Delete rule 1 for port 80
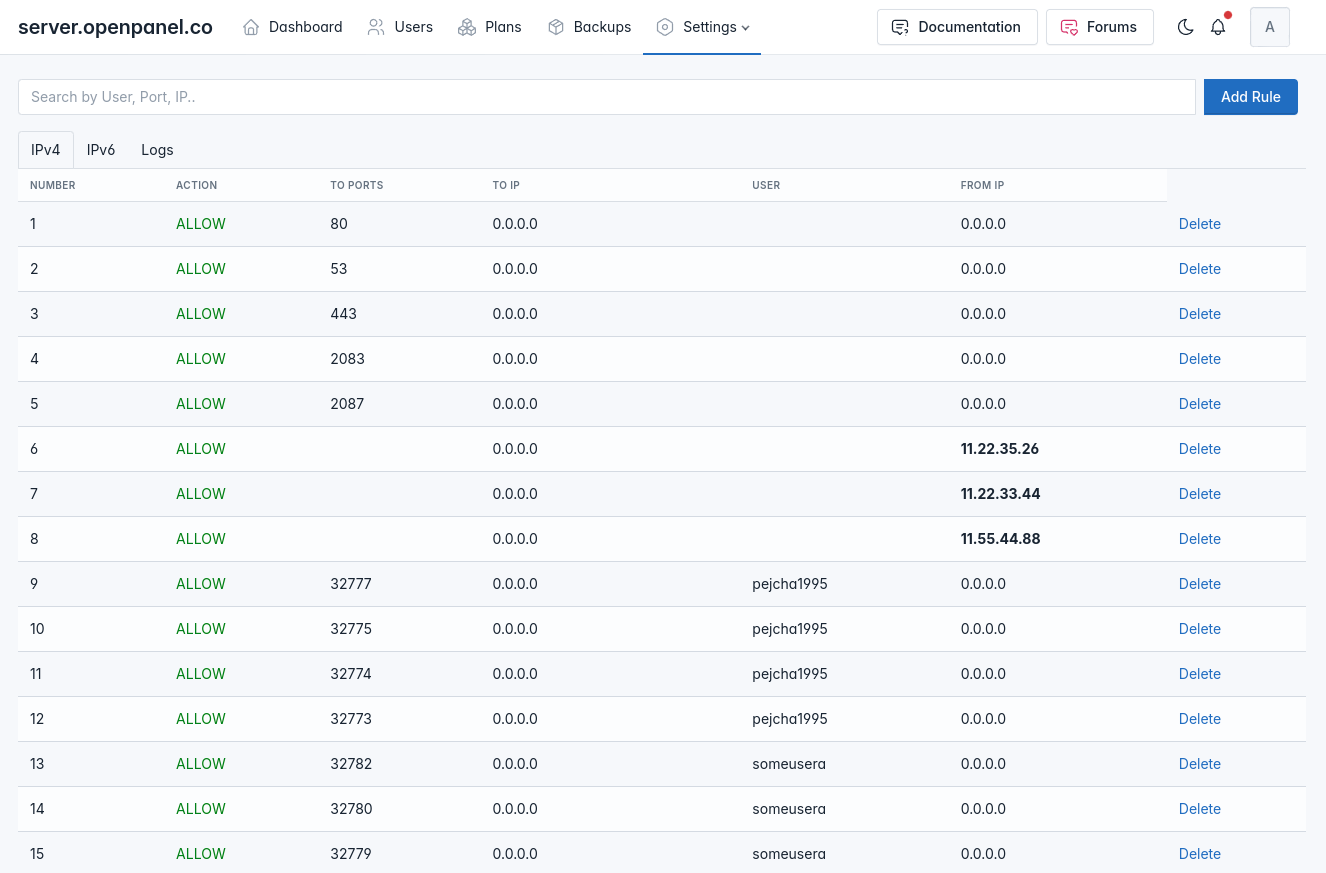Screen dimensions: 1326x873 pyautogui.click(x=1199, y=224)
